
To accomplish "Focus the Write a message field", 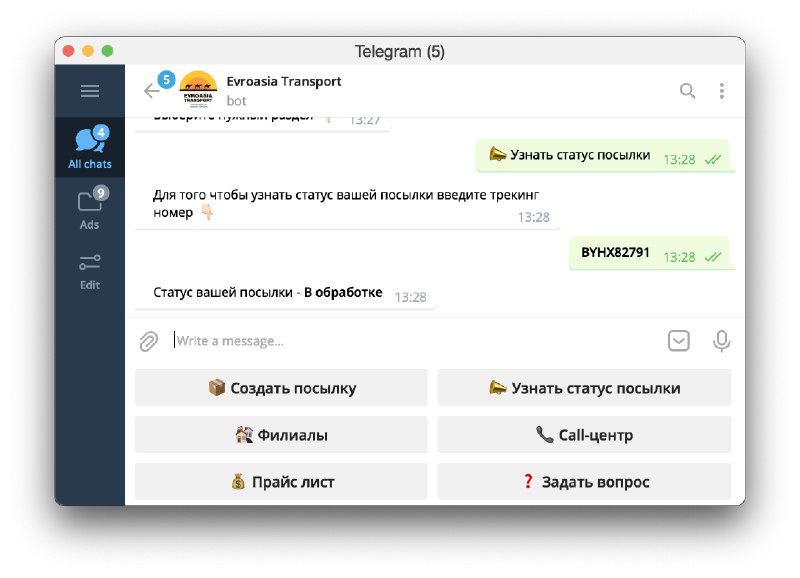I will tap(416, 341).
